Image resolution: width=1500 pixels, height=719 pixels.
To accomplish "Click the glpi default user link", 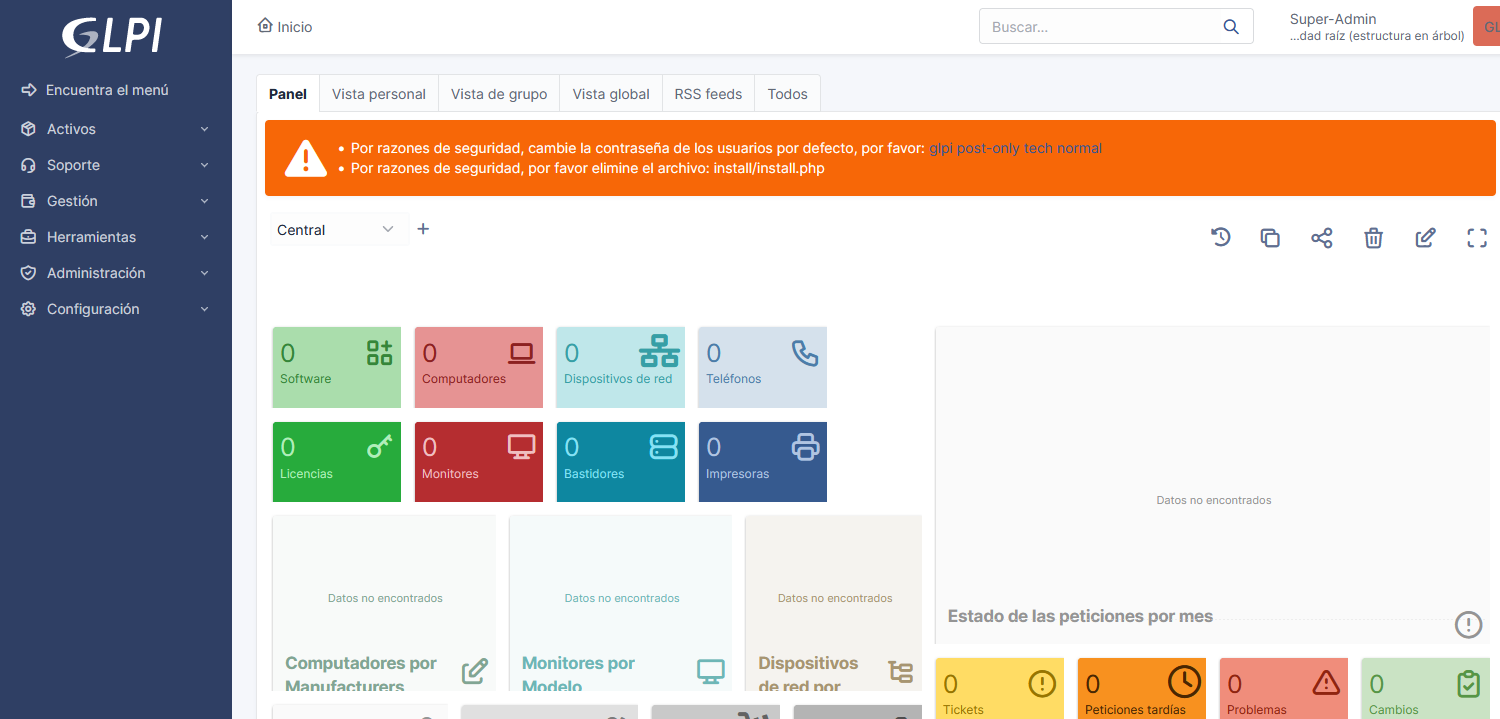I will (940, 148).
